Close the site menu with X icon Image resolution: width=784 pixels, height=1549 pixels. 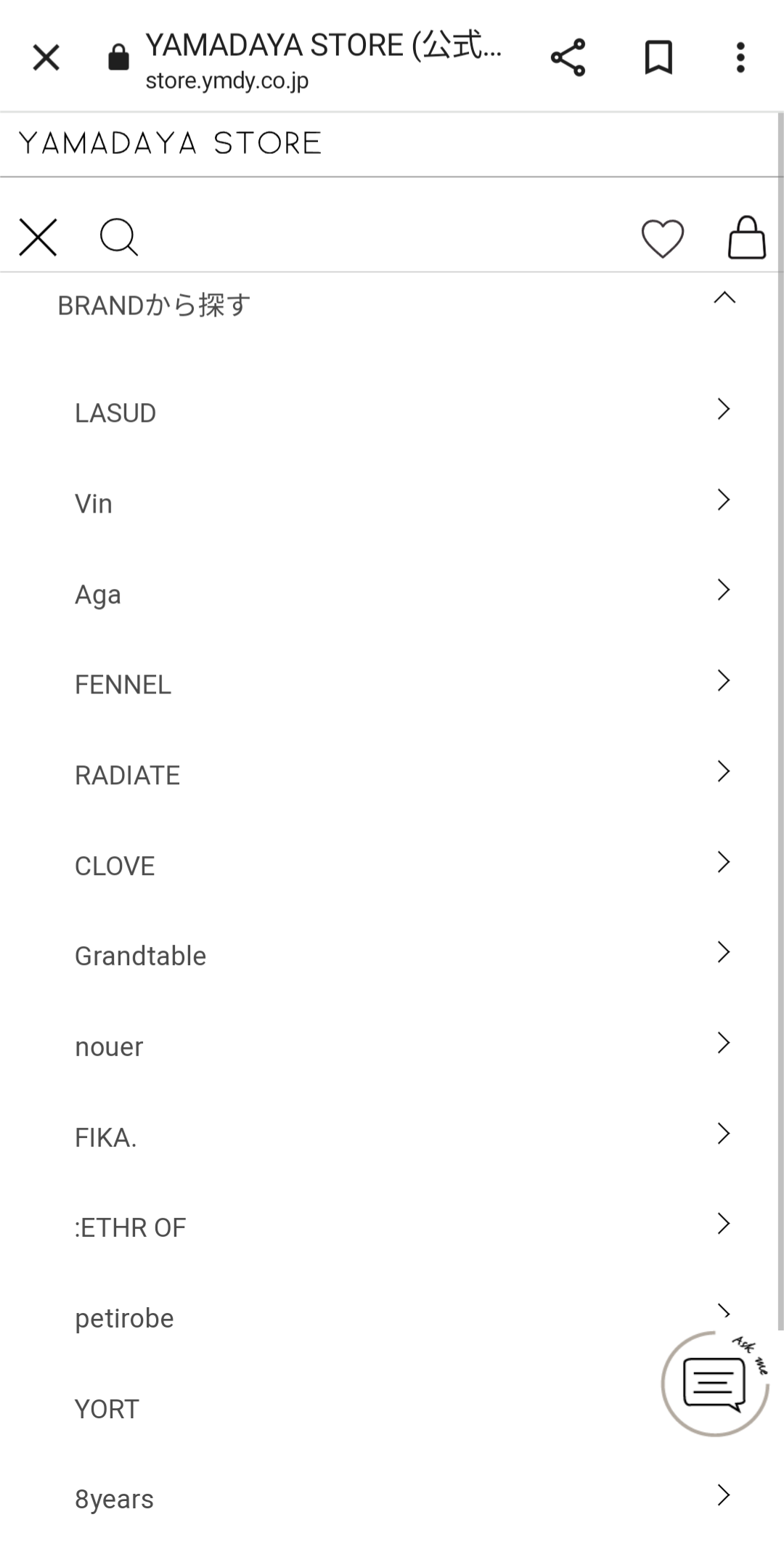pos(38,237)
